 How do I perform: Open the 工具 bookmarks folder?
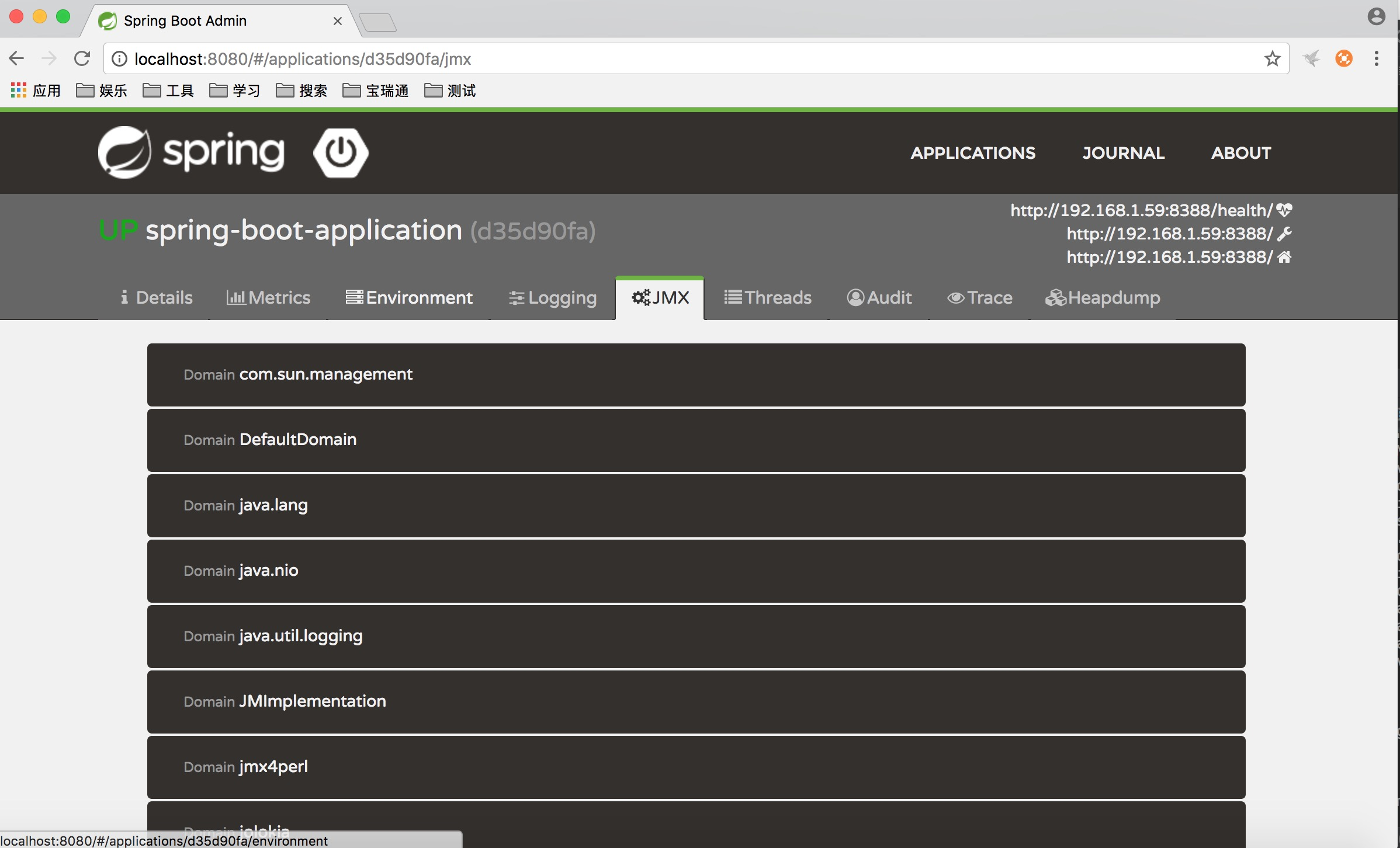point(168,91)
